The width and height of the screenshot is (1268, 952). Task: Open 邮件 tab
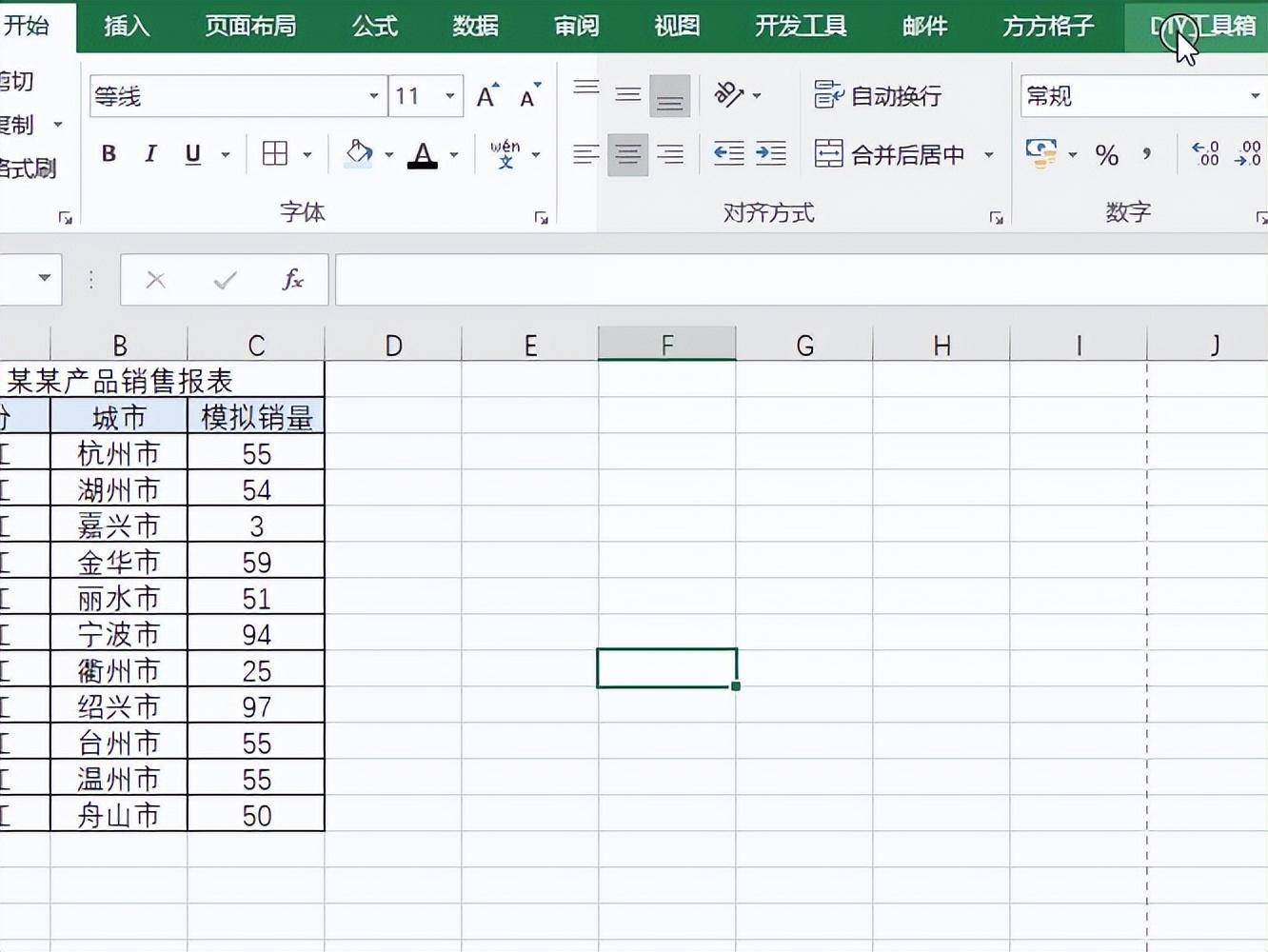pyautogui.click(x=925, y=26)
